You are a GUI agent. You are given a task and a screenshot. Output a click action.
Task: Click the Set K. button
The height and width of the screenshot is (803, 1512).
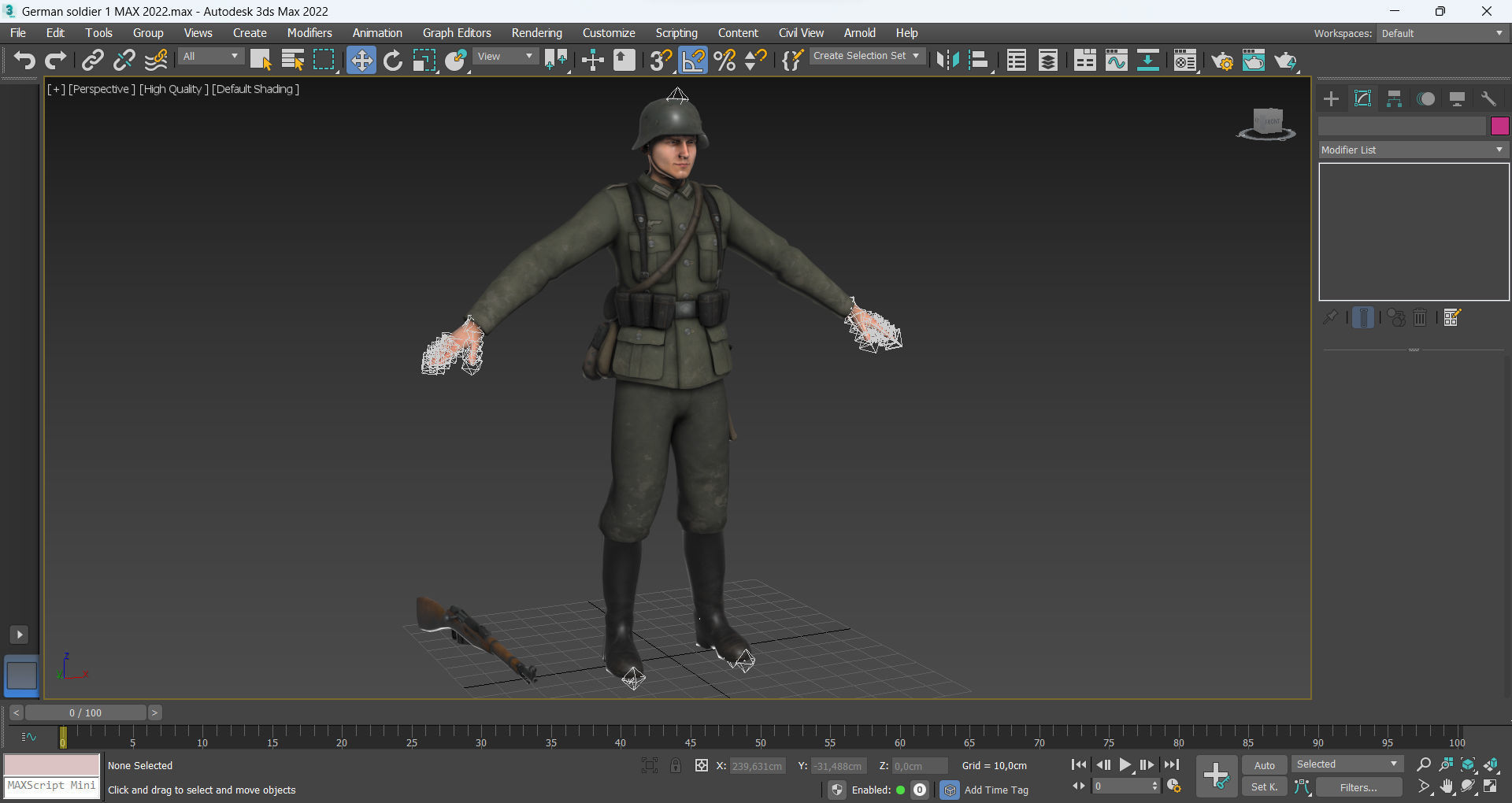tap(1265, 786)
